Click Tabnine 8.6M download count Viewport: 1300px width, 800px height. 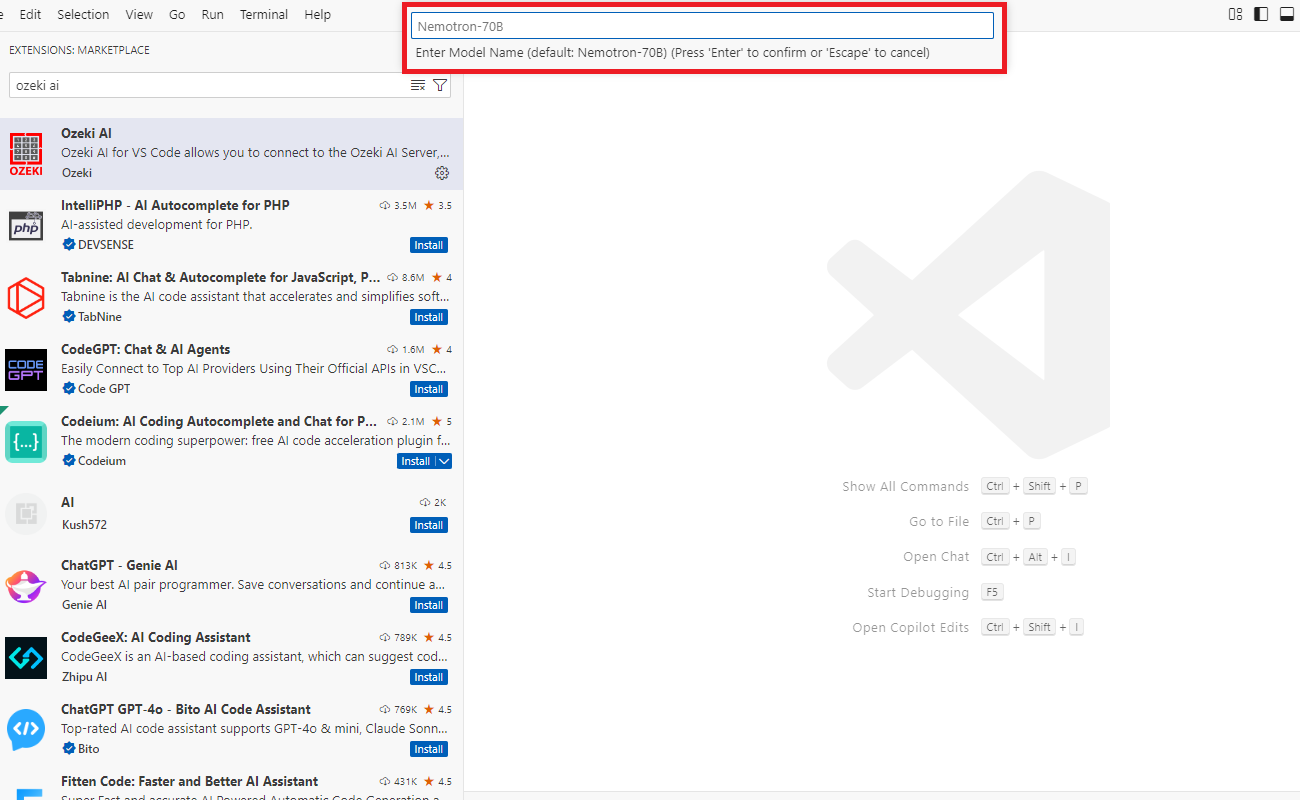point(406,277)
